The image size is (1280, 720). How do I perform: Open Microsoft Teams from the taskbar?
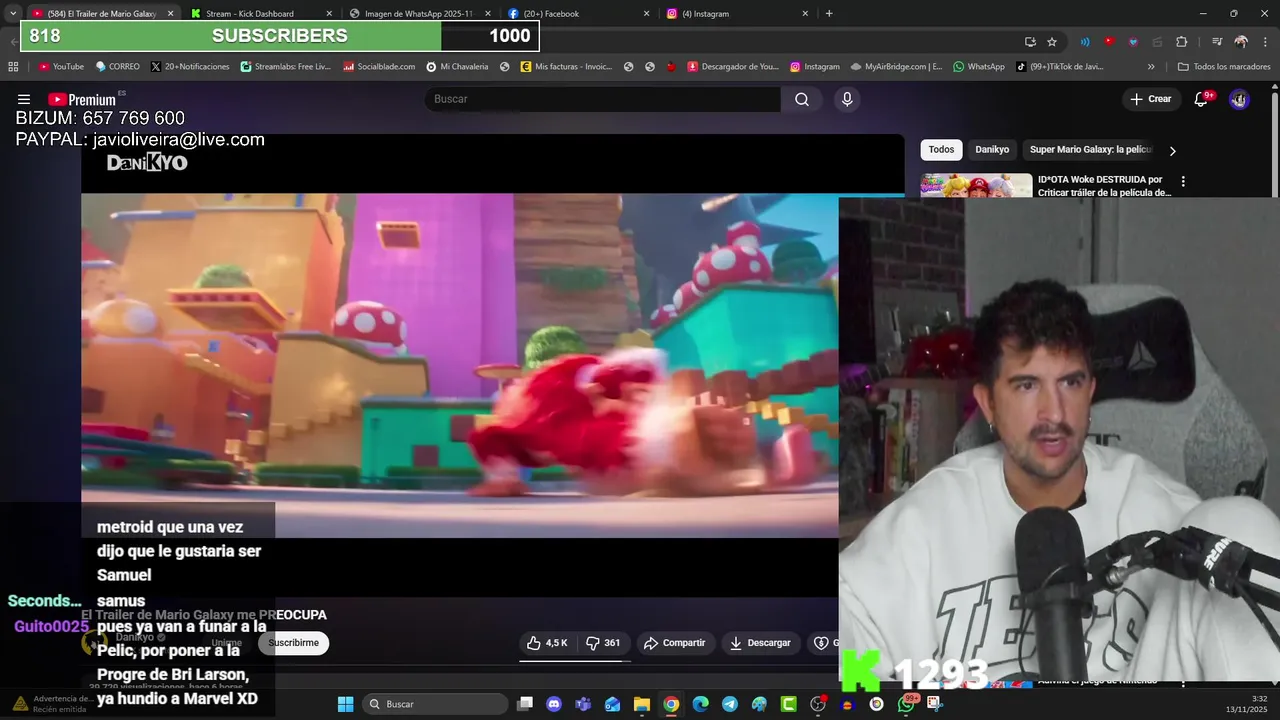[x=583, y=704]
